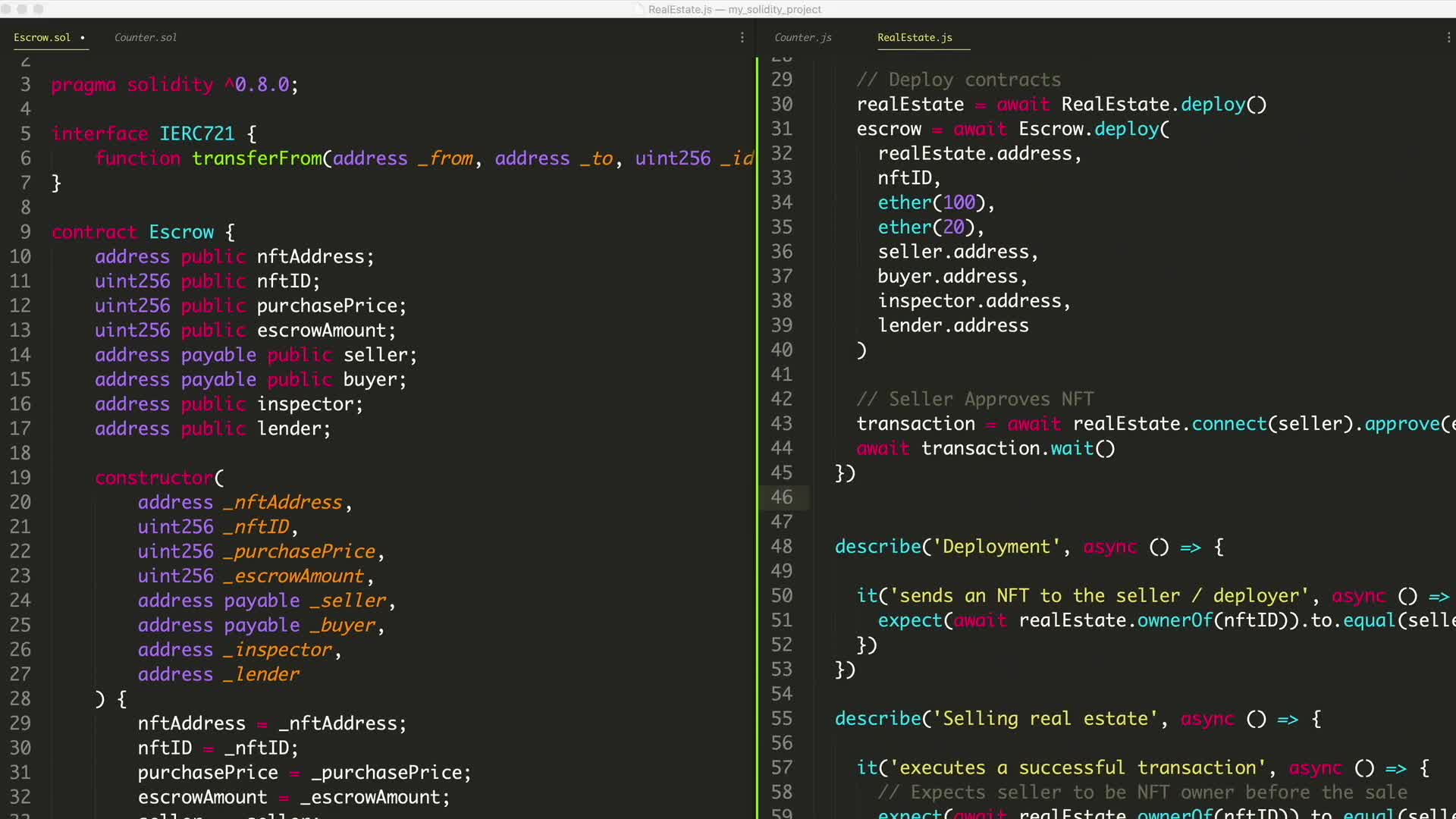This screenshot has height=819, width=1456.
Task: Click 'contract Escrow' on line 9
Action: (133, 232)
